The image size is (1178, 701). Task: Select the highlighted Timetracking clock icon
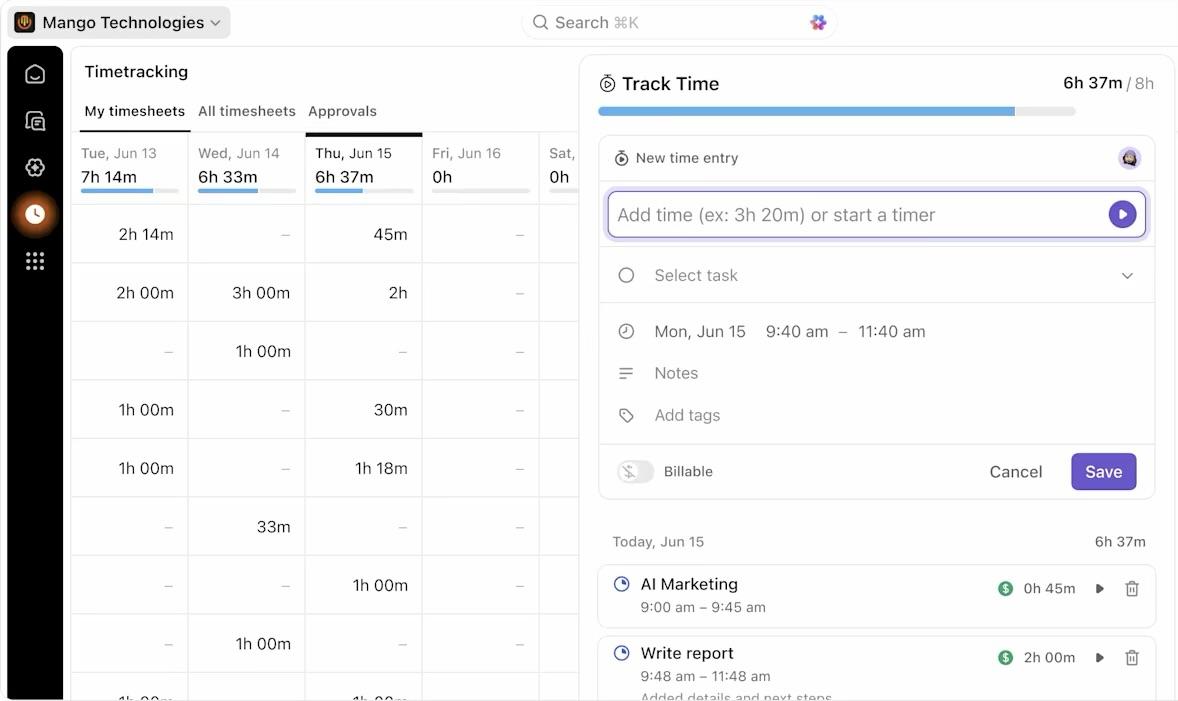coord(34,213)
